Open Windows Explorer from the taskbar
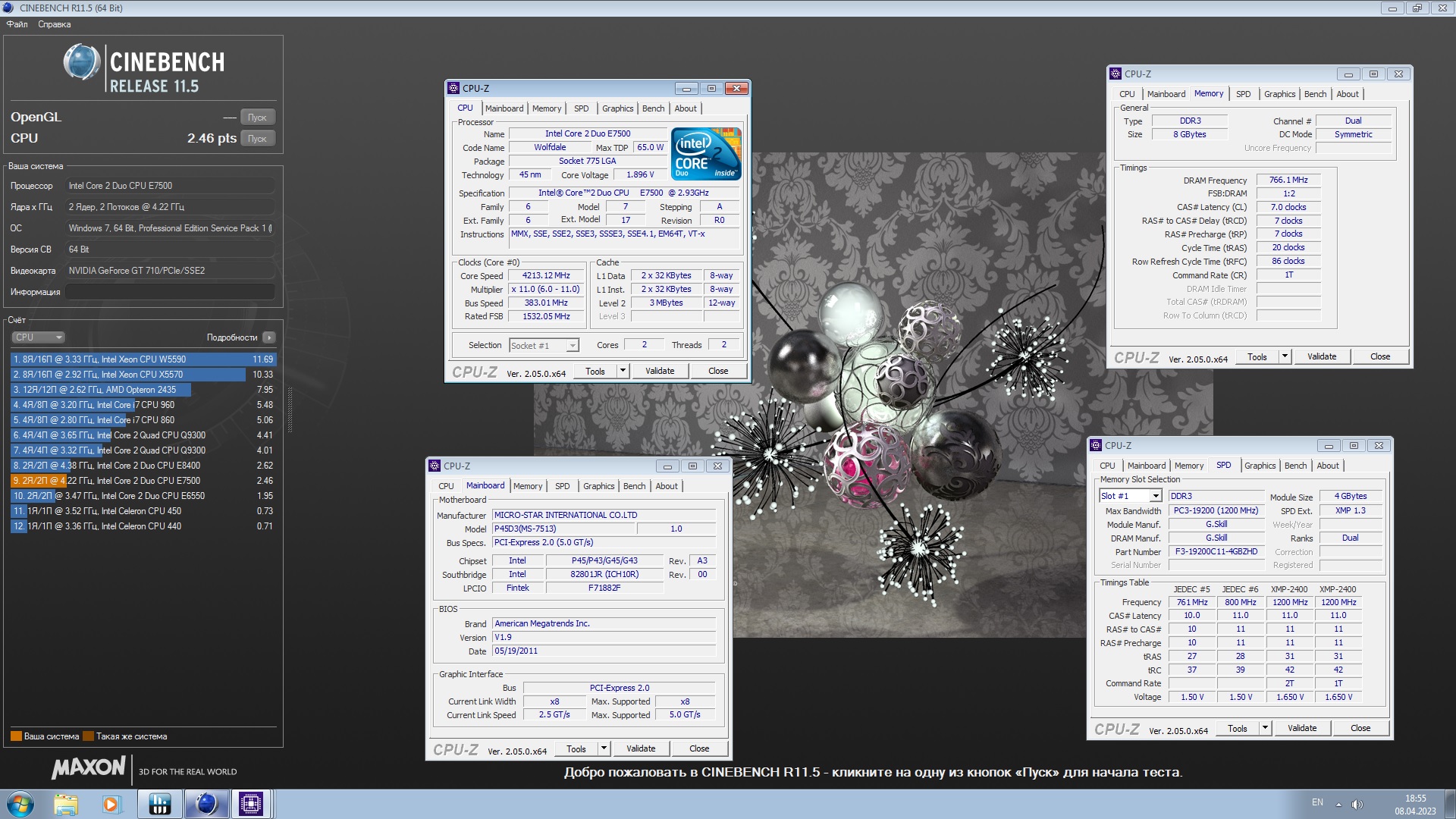 66,804
